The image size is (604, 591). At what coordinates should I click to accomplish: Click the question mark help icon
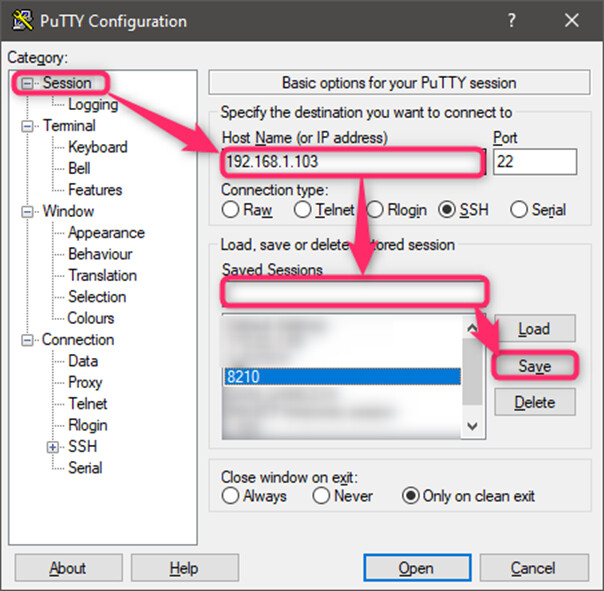point(511,20)
